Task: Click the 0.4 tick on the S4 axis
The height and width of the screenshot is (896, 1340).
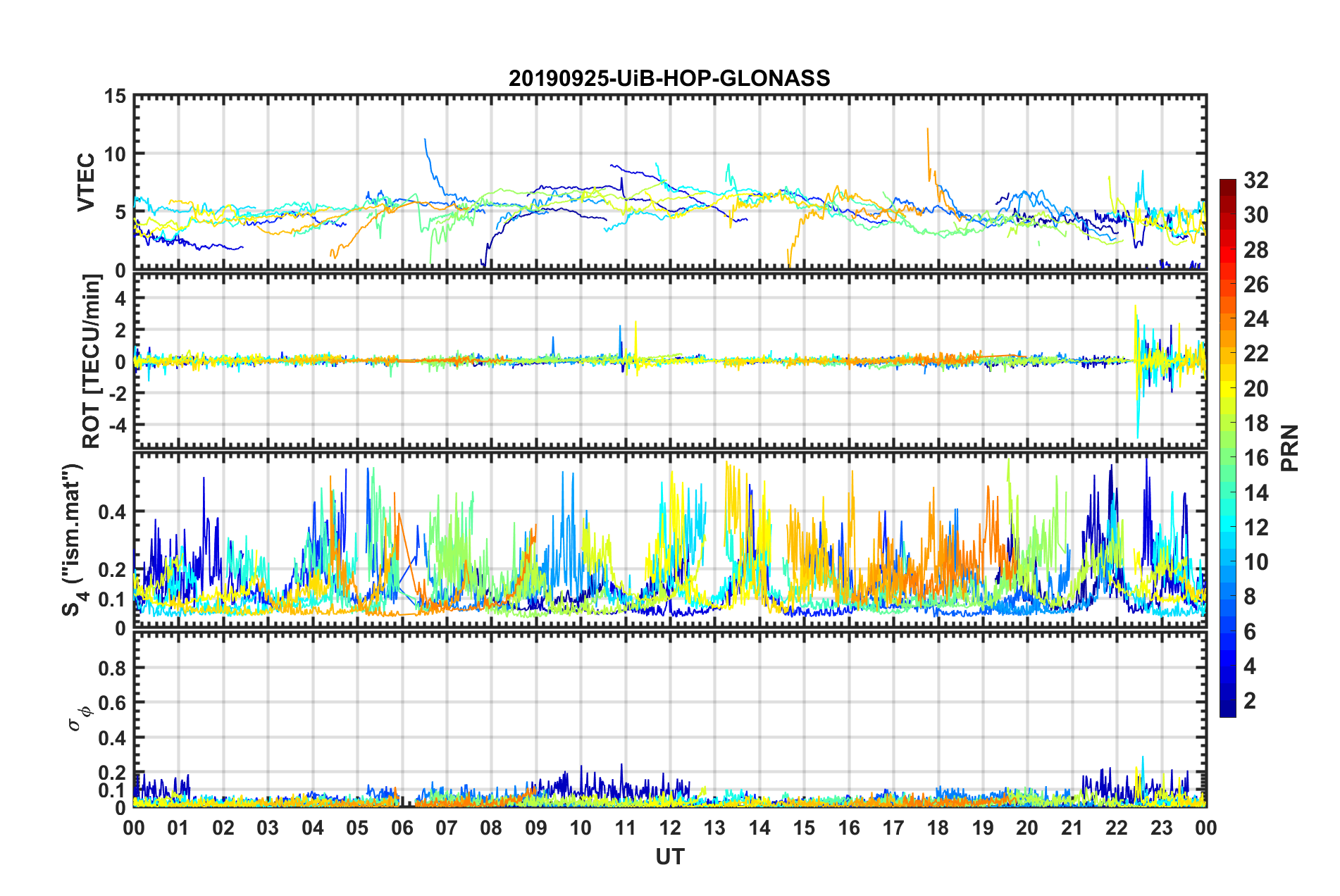Action: coord(111,512)
